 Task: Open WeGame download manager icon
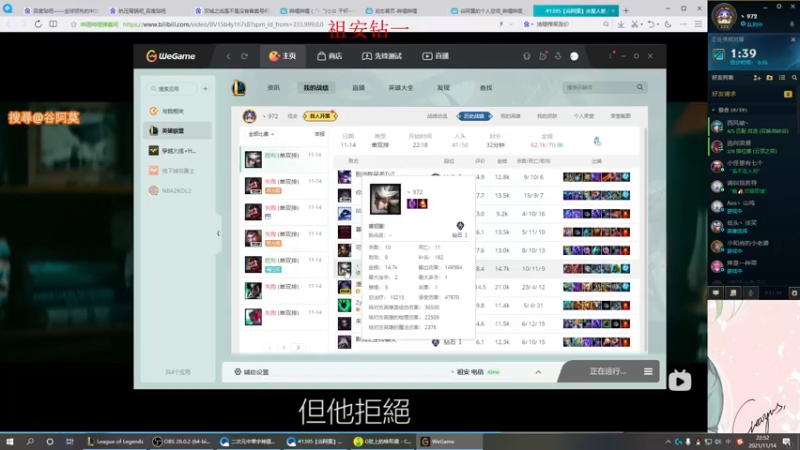coord(558,56)
